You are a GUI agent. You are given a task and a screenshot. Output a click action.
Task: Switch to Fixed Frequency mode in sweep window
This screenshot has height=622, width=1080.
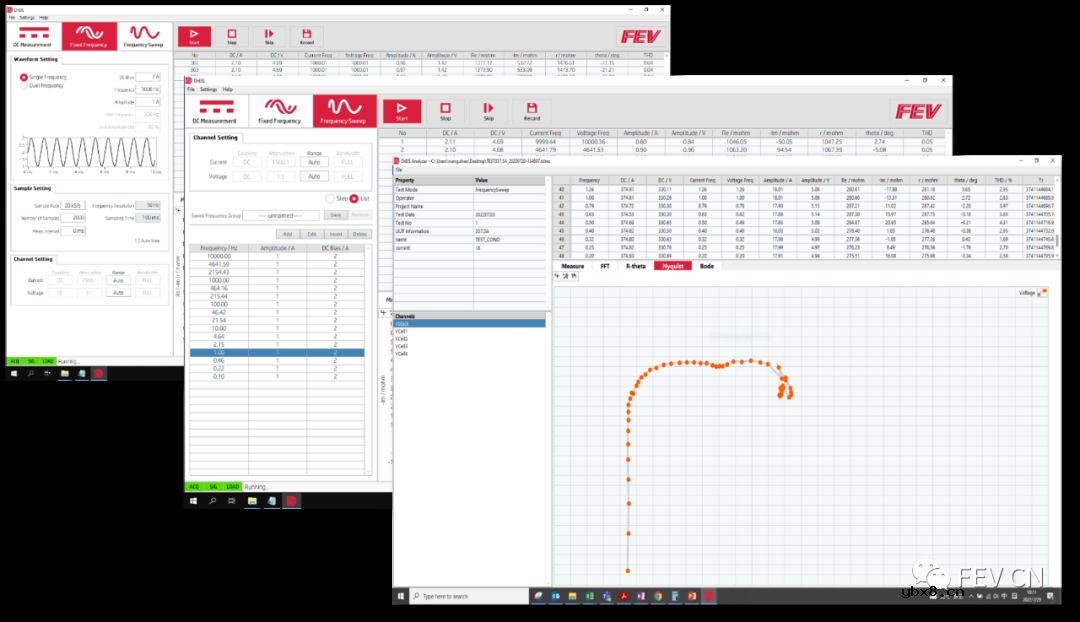[279, 112]
